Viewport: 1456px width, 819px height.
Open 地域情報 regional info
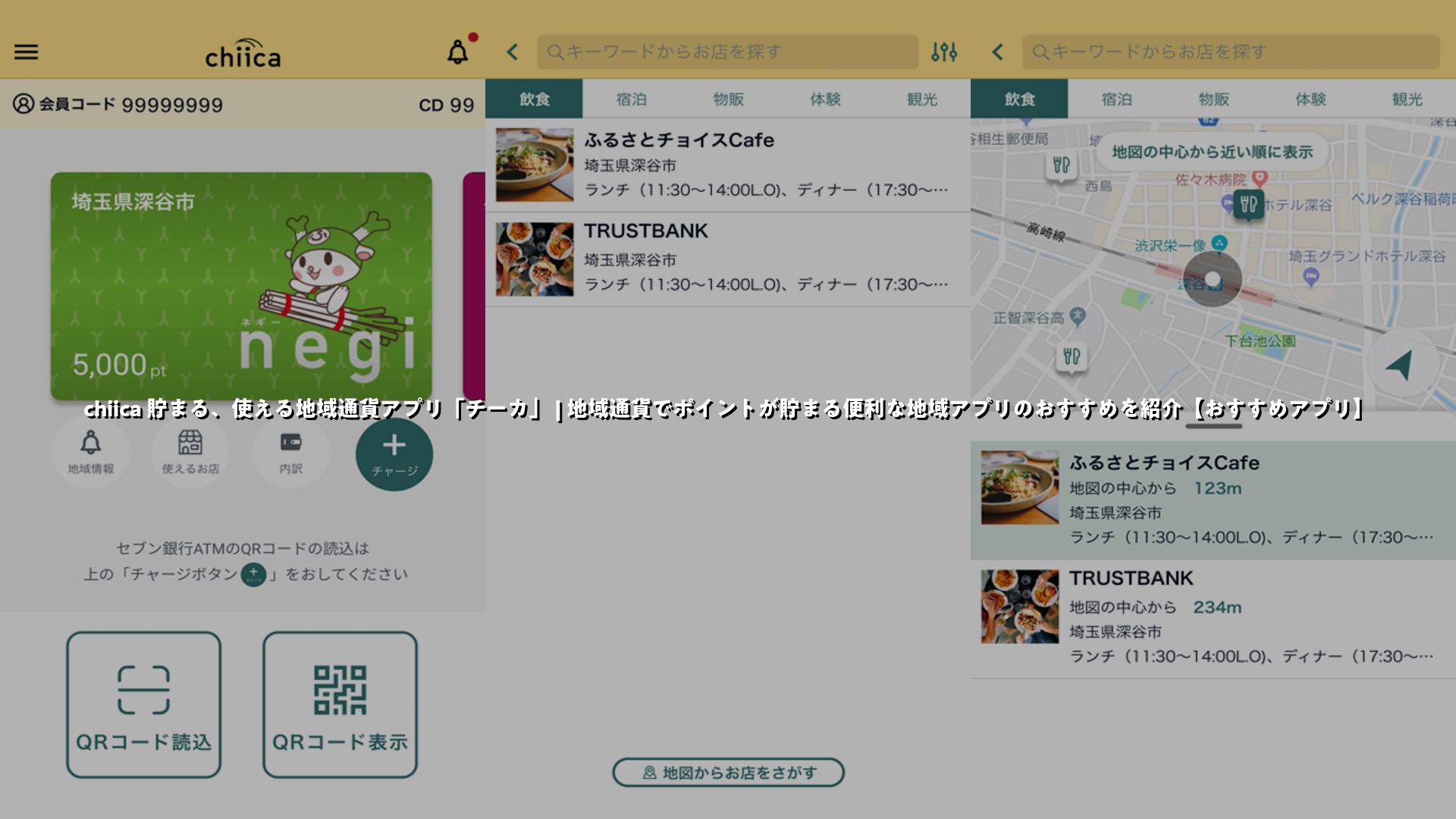[x=90, y=453]
